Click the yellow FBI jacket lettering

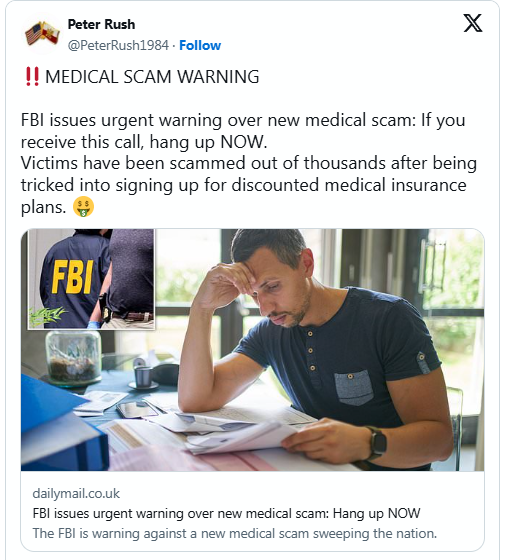click(73, 276)
